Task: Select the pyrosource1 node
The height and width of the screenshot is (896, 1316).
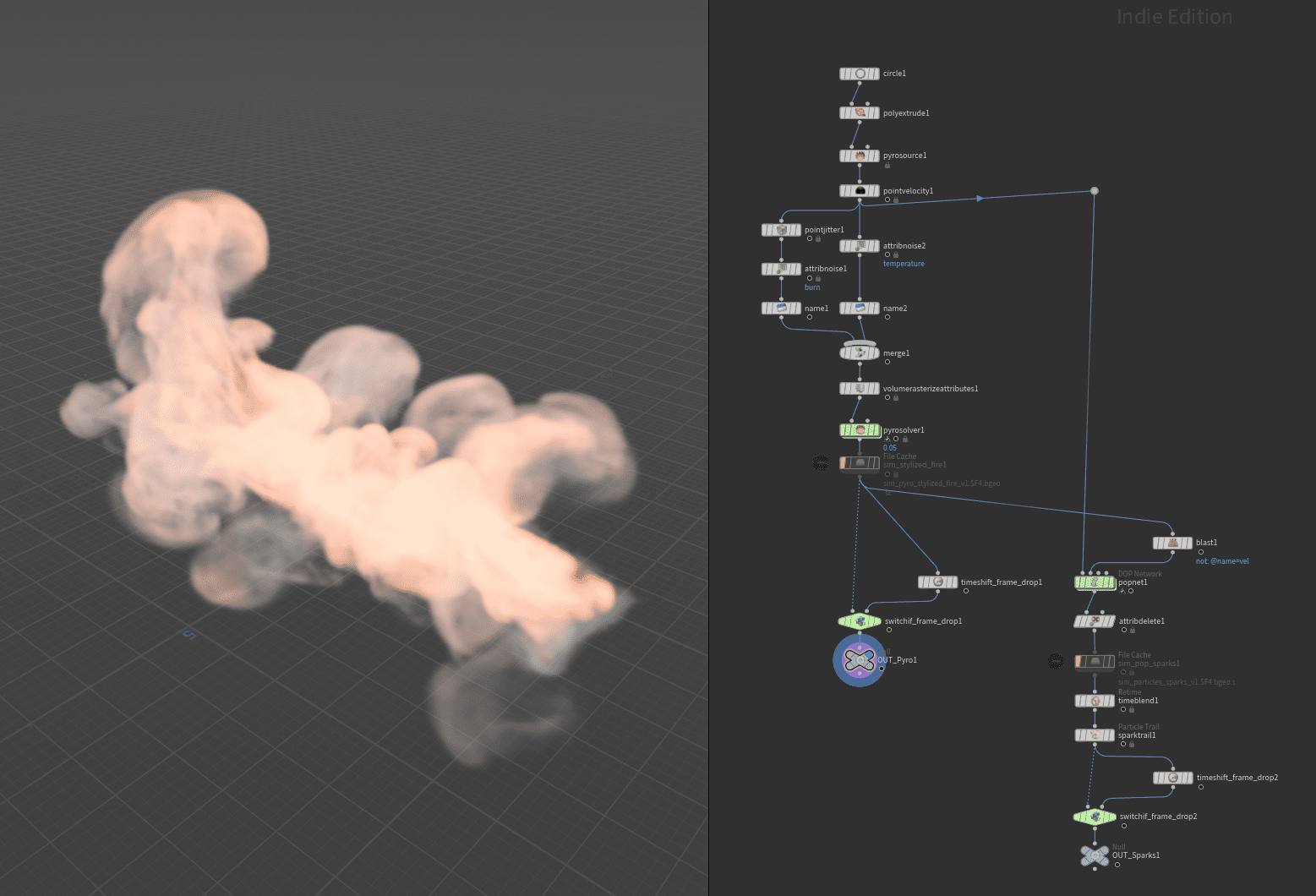Action: (859, 156)
